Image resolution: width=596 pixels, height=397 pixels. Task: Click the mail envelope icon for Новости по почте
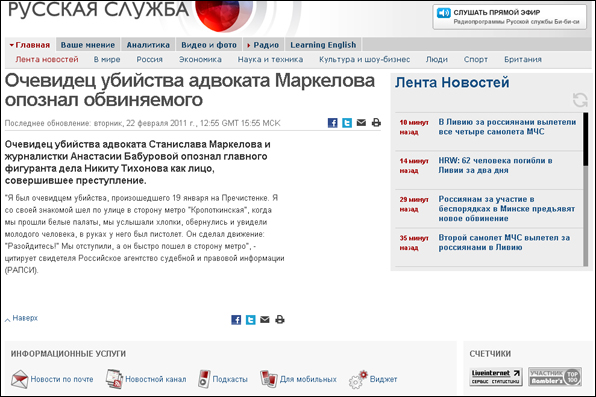19,379
